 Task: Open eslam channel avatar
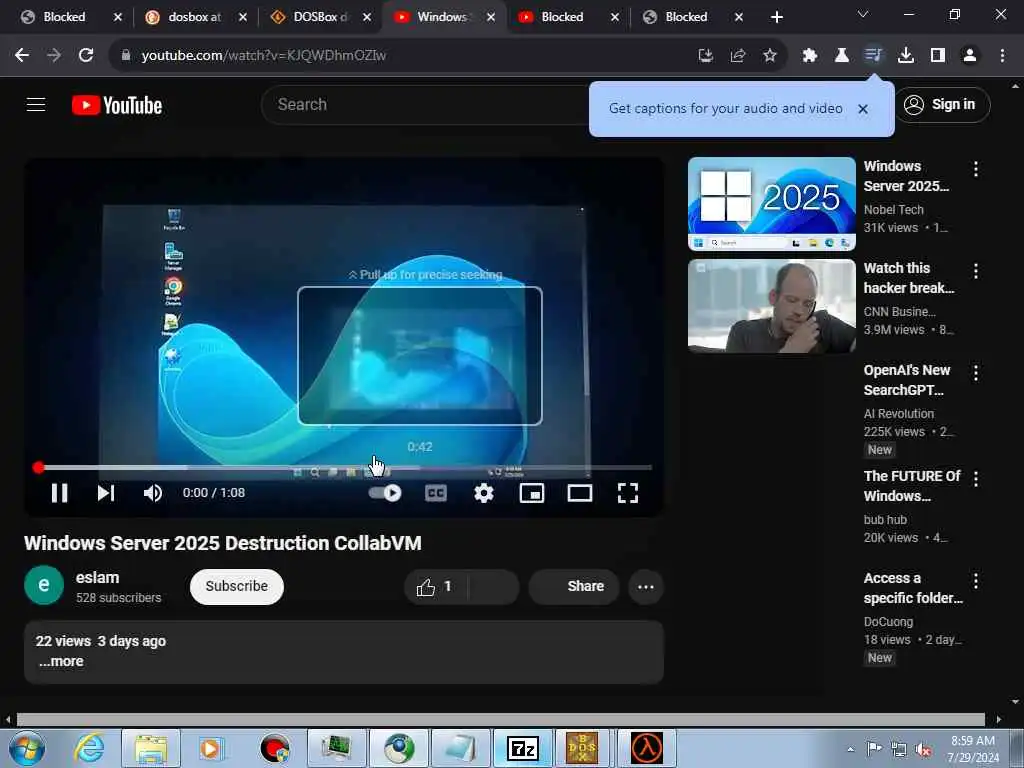44,585
